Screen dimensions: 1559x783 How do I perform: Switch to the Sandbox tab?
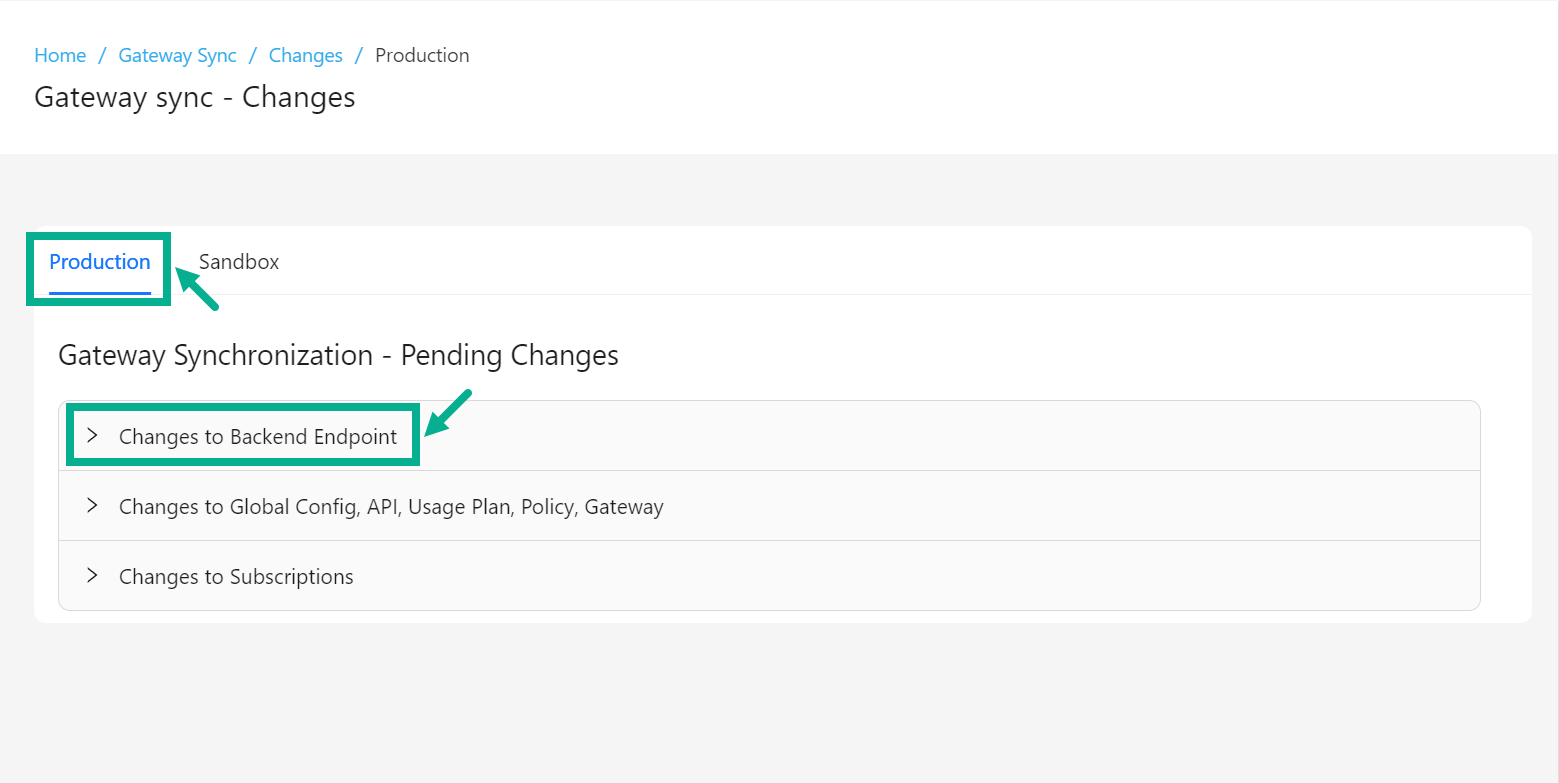(x=239, y=262)
